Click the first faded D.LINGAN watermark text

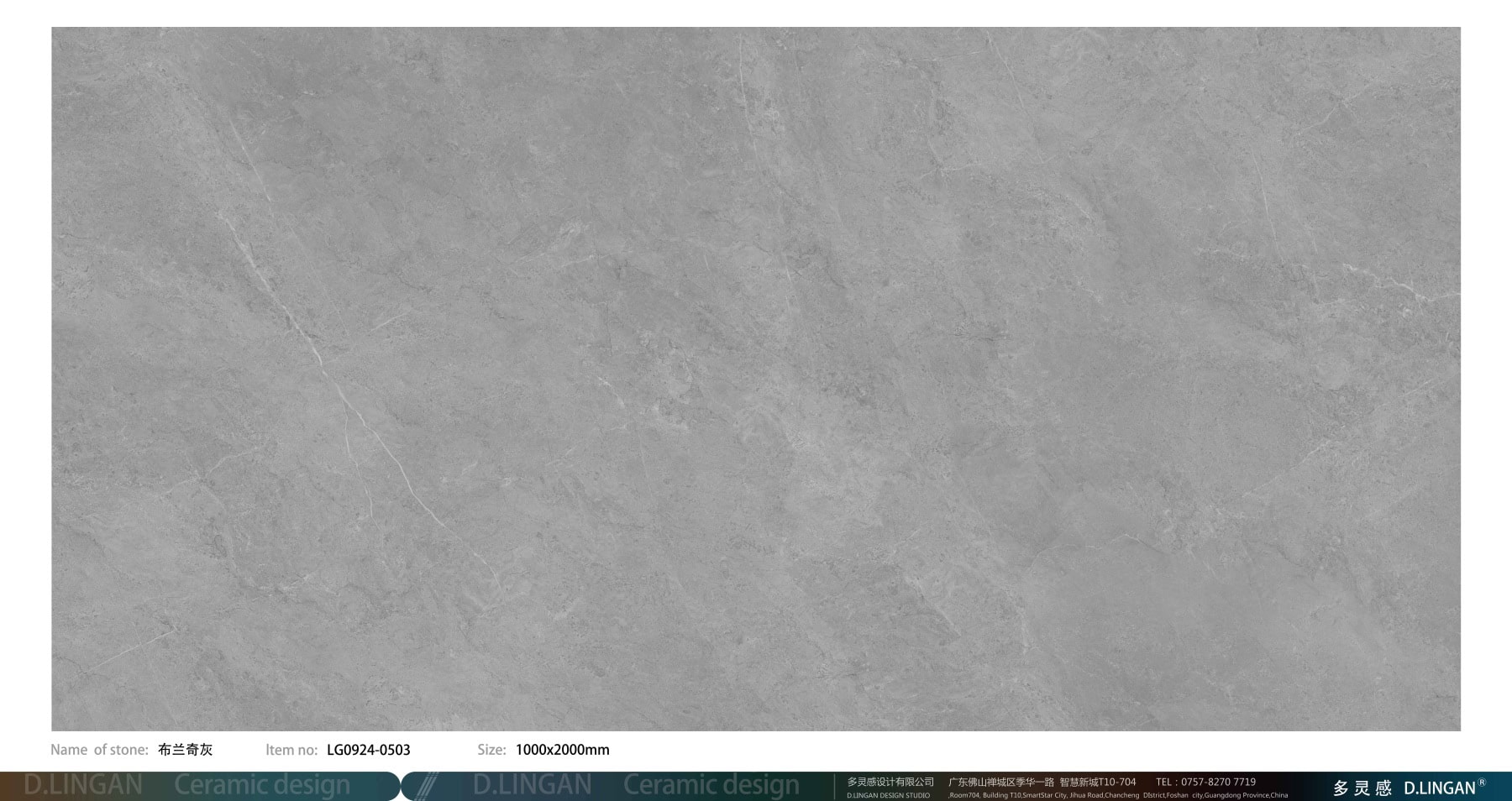83,785
